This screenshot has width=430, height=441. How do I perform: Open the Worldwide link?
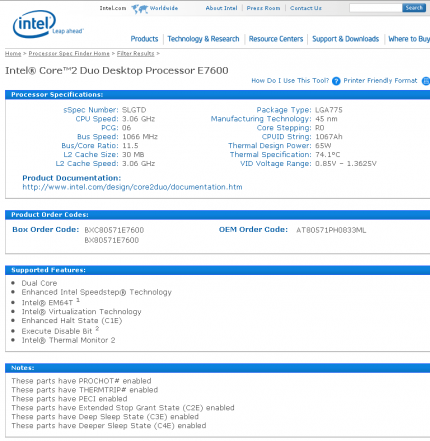coord(164,8)
